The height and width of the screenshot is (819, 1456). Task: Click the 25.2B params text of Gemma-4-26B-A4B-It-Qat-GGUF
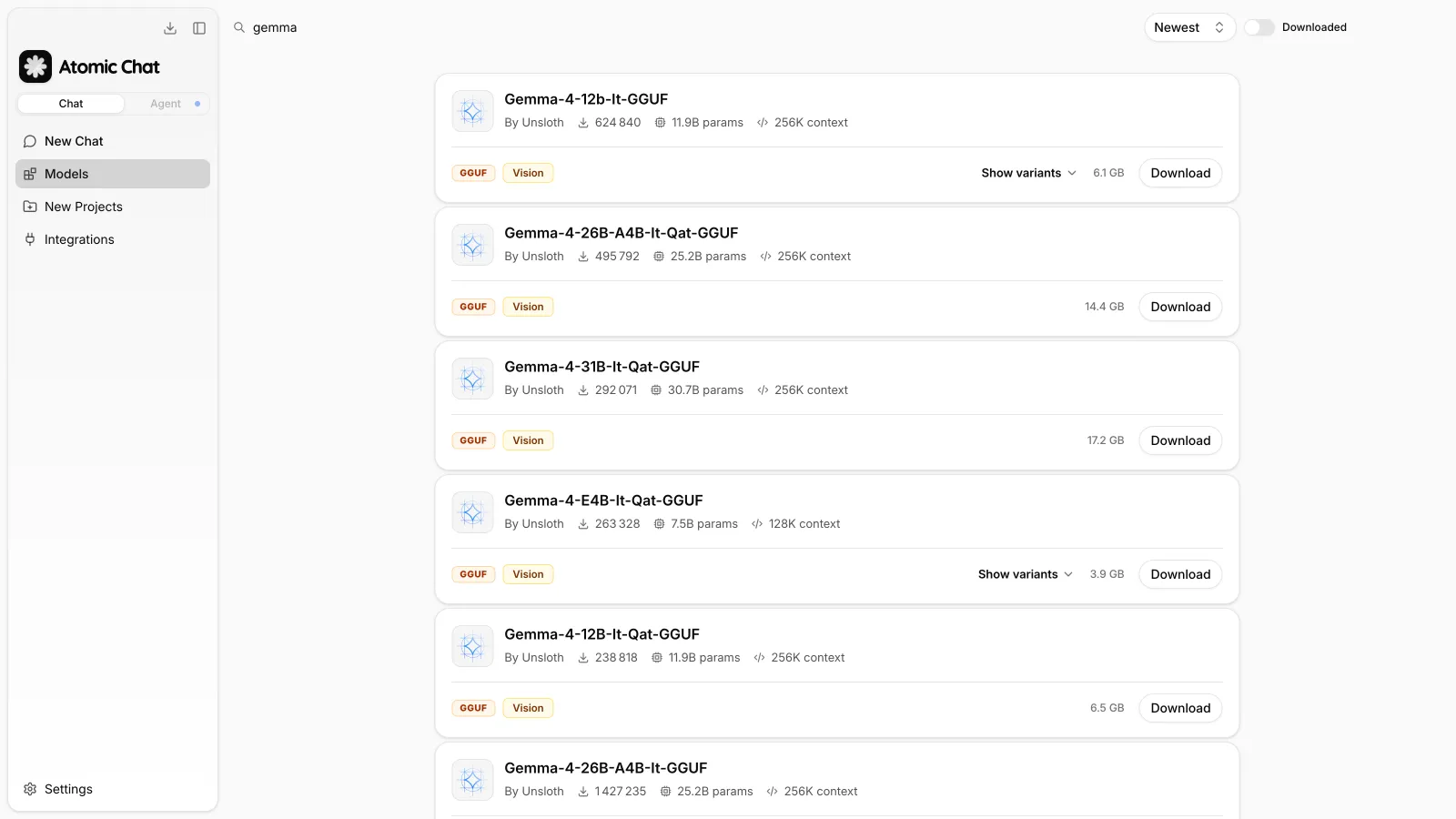[x=708, y=257]
